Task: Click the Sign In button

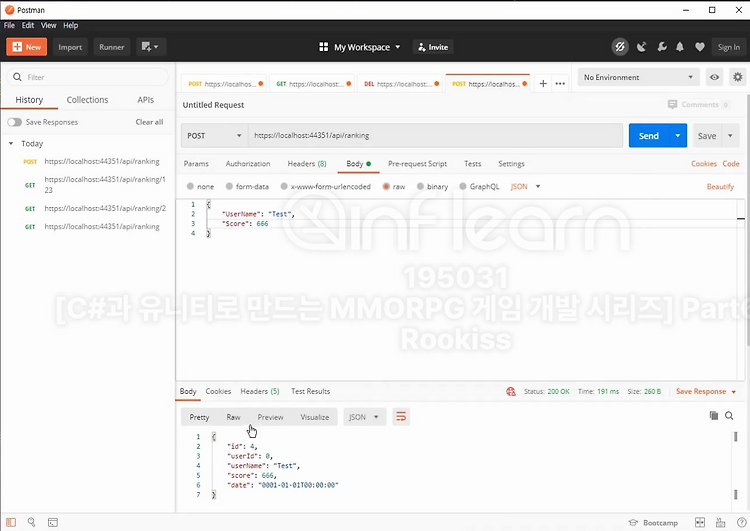Action: pyautogui.click(x=728, y=47)
